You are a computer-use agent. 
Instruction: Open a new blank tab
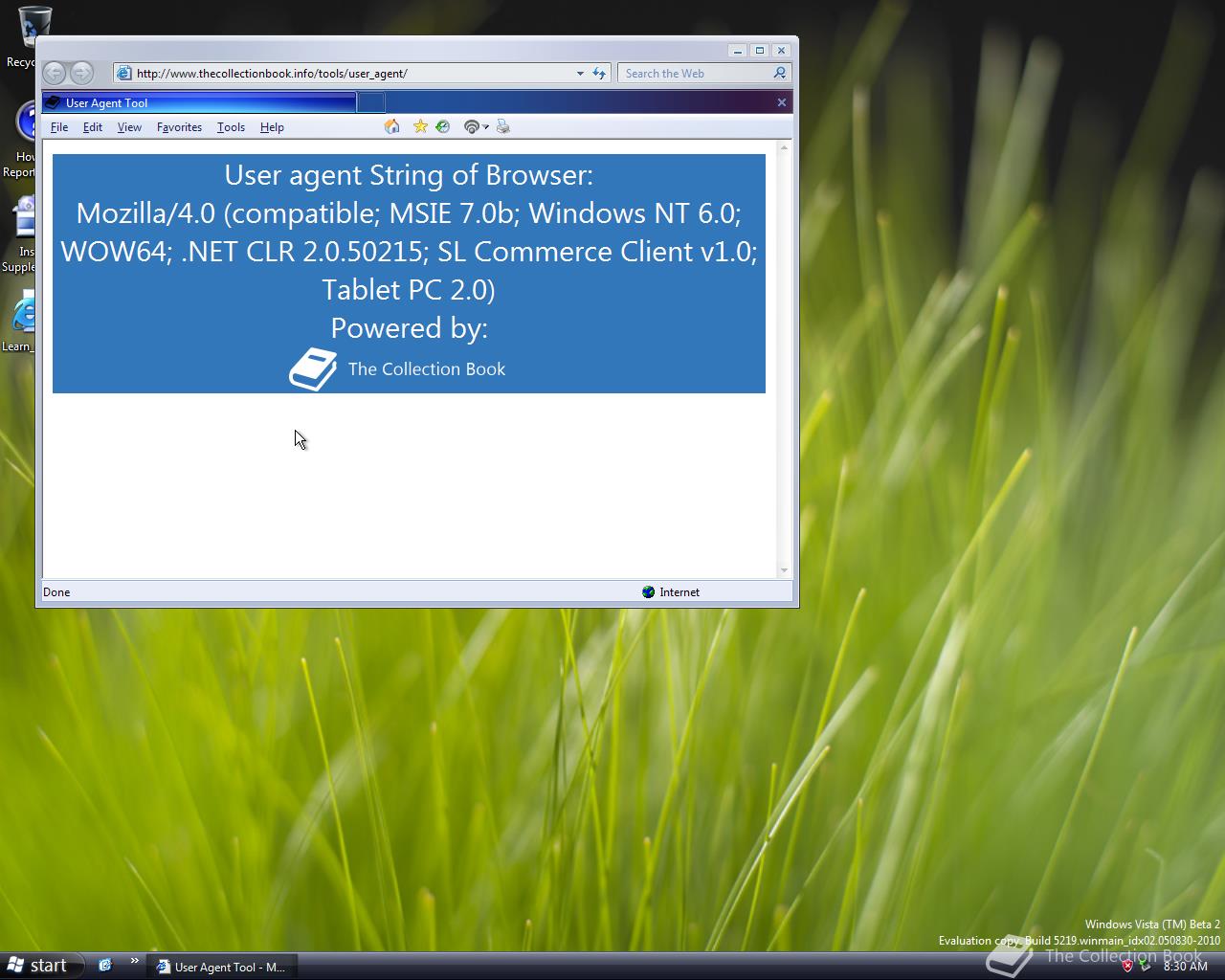coord(371,102)
